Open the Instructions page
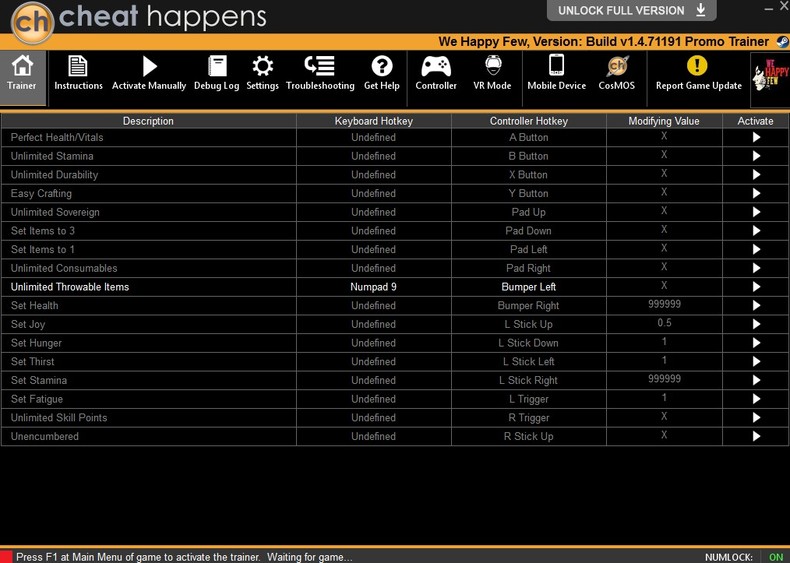790x563 pixels. click(78, 74)
